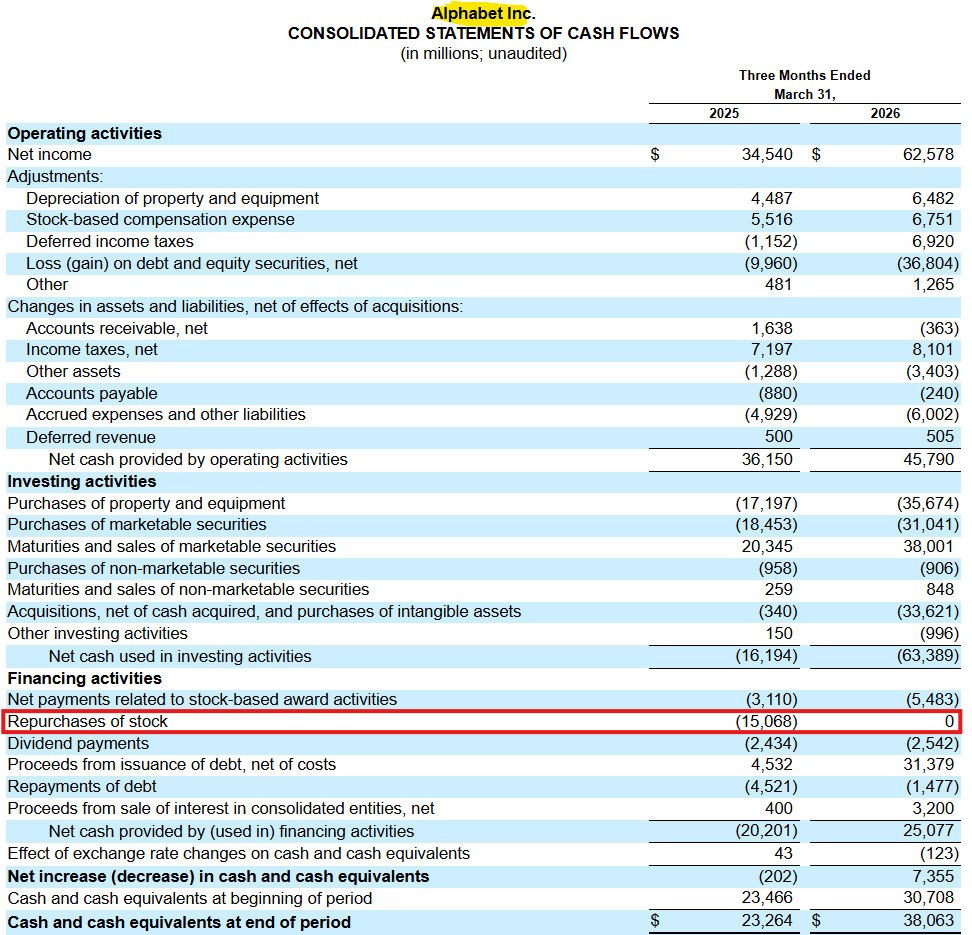This screenshot has height=935, width=972.
Task: Select Income taxes, net value 7,197
Action: (x=772, y=350)
